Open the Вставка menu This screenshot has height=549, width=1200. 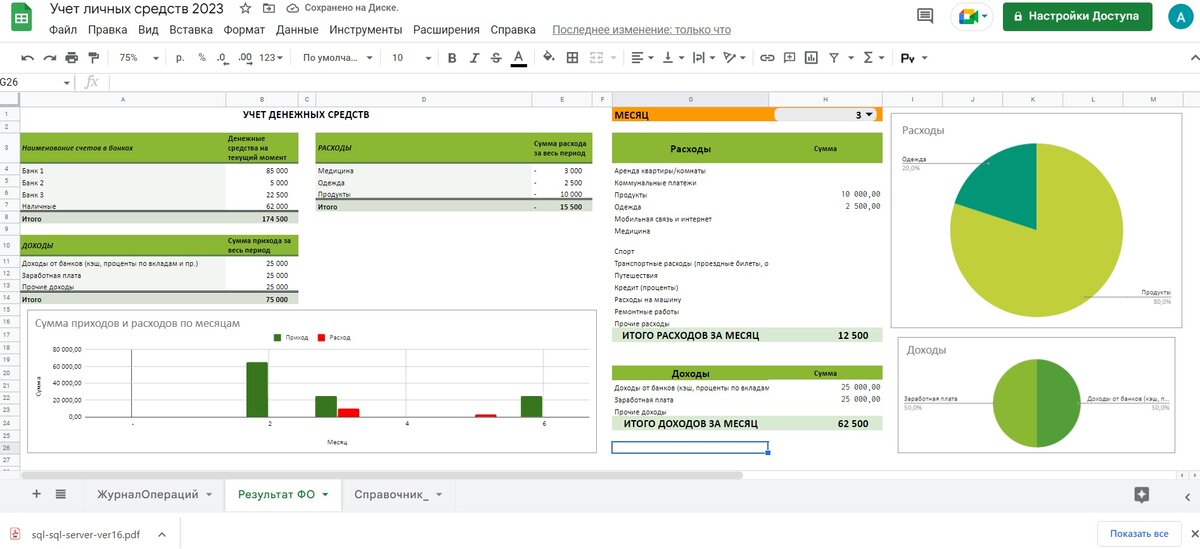click(191, 30)
